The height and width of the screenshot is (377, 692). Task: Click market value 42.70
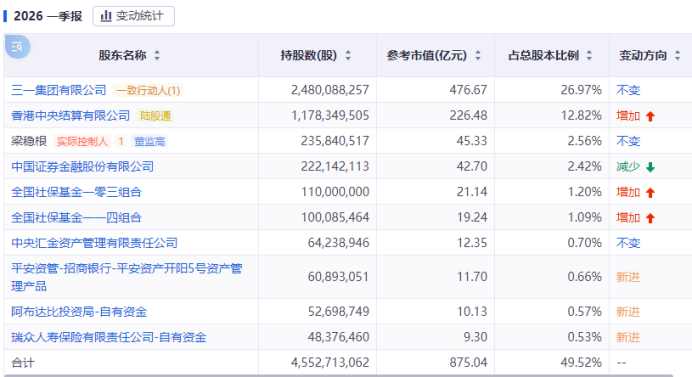[x=472, y=166]
